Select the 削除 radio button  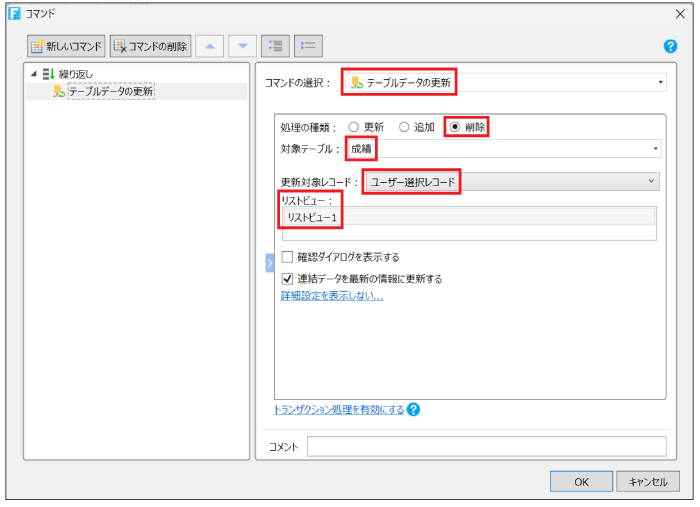[454, 127]
